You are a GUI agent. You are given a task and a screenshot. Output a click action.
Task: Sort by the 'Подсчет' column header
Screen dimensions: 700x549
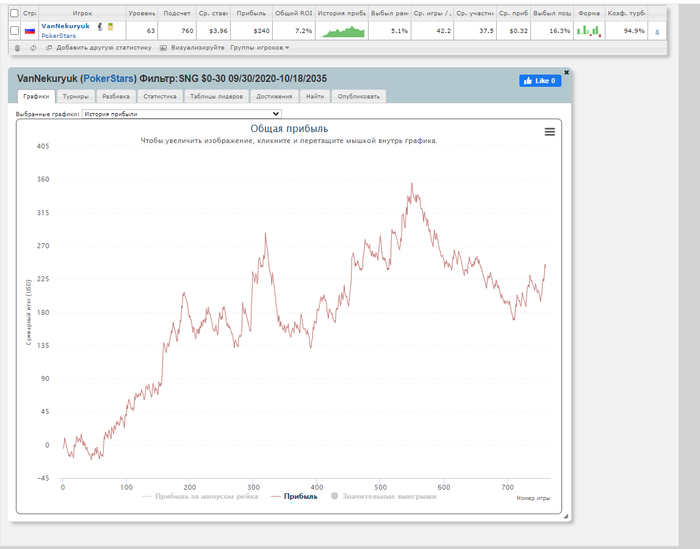[177, 13]
